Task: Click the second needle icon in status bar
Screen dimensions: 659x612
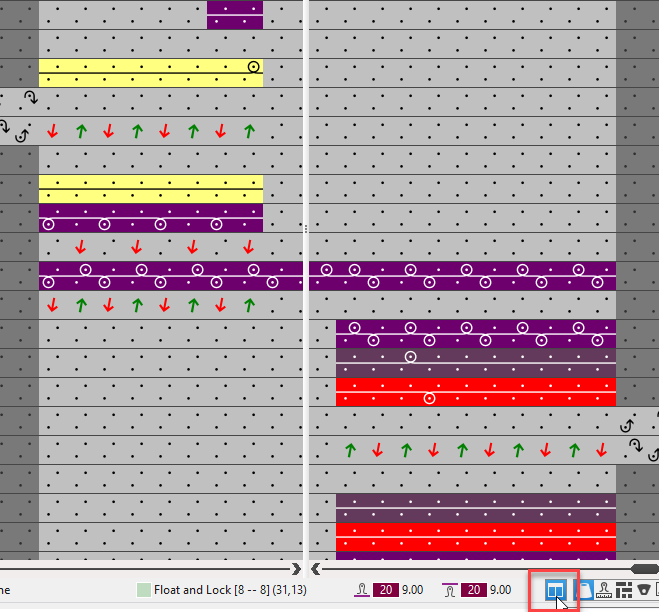Action: pos(450,591)
